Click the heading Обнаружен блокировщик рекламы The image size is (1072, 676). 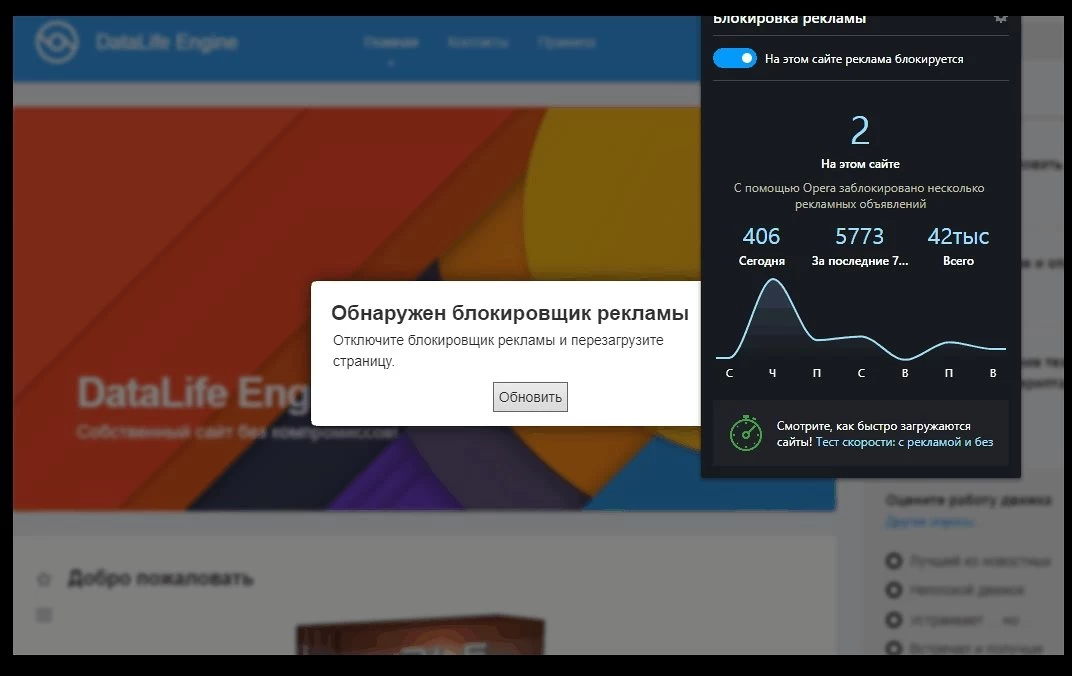point(509,313)
